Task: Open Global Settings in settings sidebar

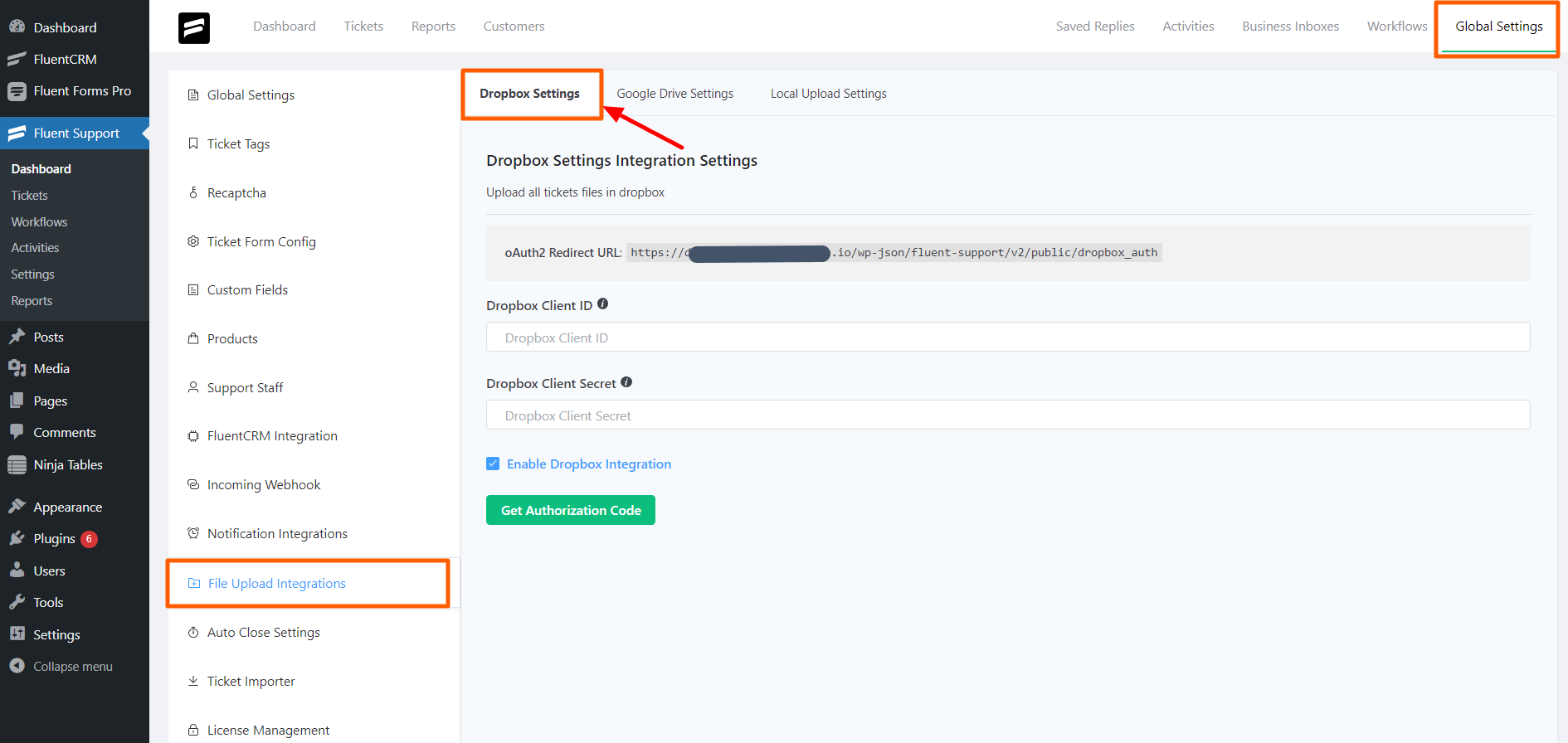Action: click(251, 95)
